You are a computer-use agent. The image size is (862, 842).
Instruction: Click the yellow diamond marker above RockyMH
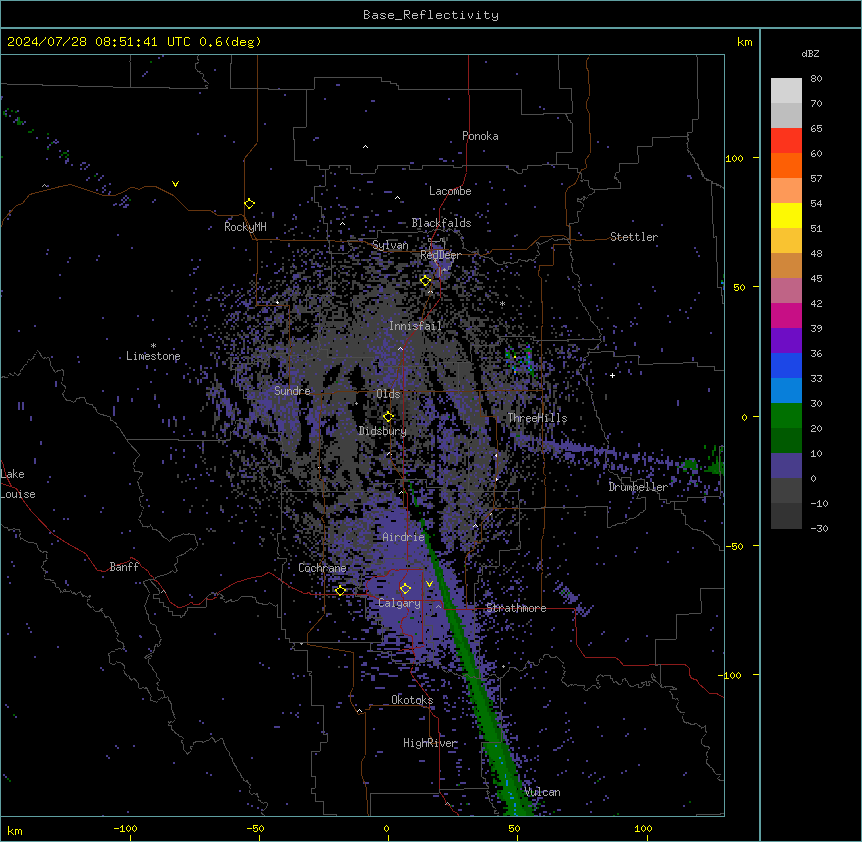(249, 204)
